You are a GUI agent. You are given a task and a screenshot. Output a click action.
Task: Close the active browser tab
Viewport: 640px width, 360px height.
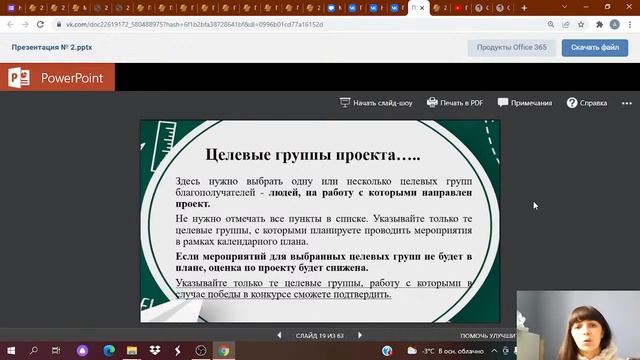[x=422, y=8]
